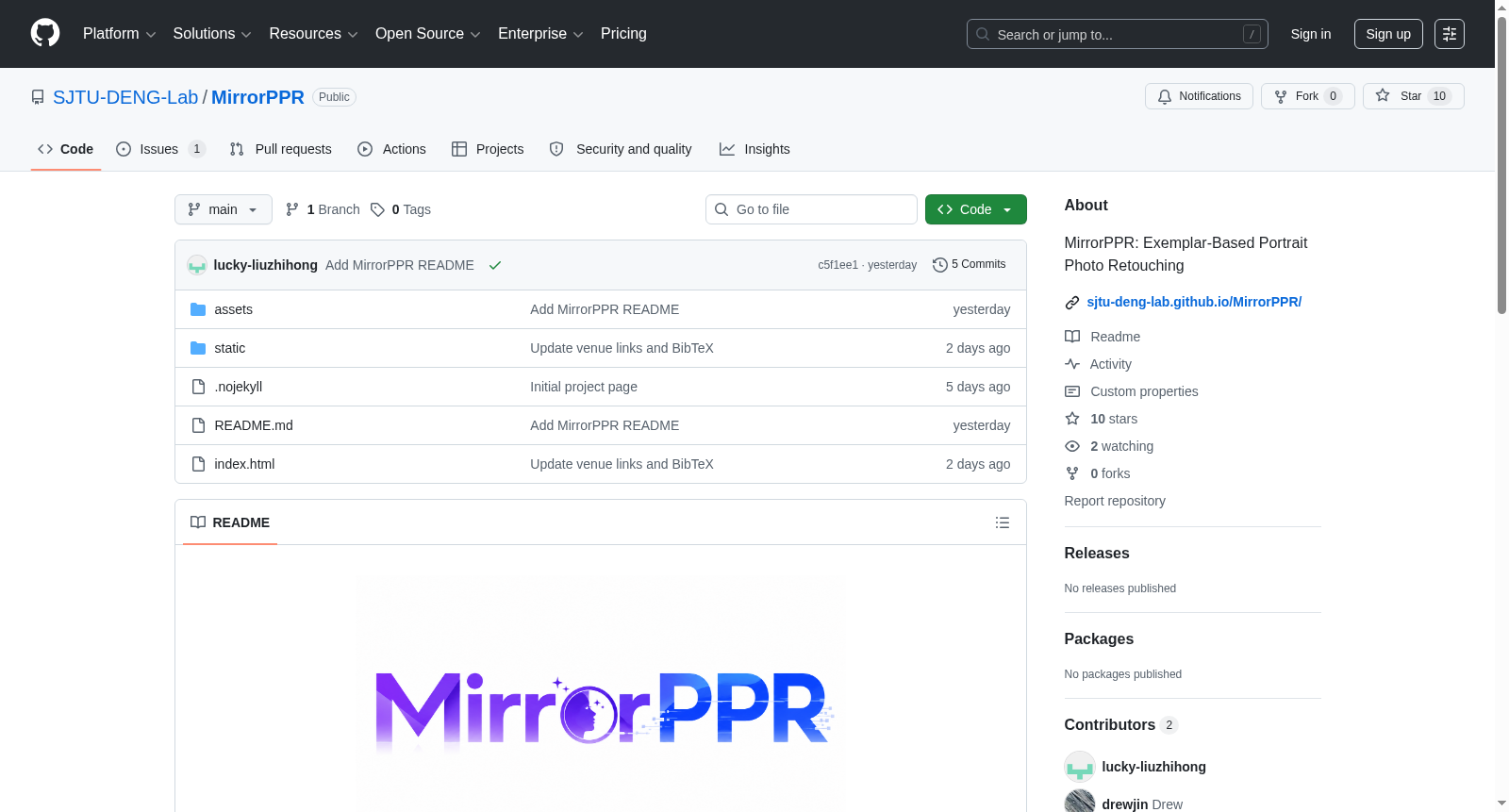The image size is (1509, 812).
Task: View the 1 Branch link
Action: point(323,209)
